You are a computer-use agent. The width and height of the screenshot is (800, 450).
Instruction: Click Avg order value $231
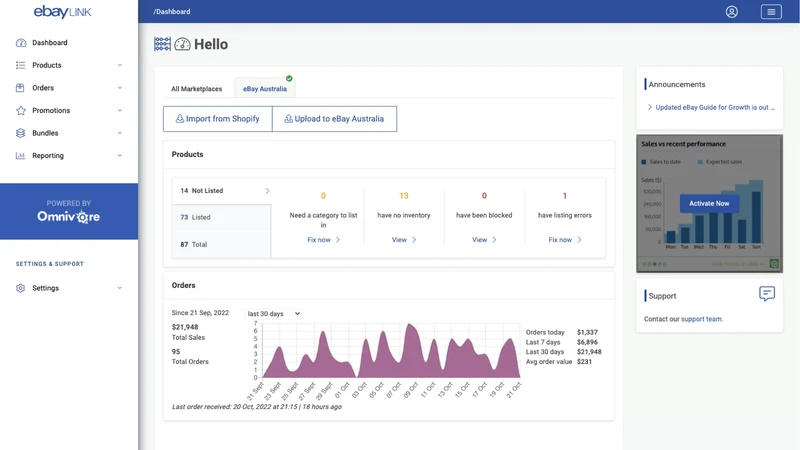pyautogui.click(x=584, y=362)
